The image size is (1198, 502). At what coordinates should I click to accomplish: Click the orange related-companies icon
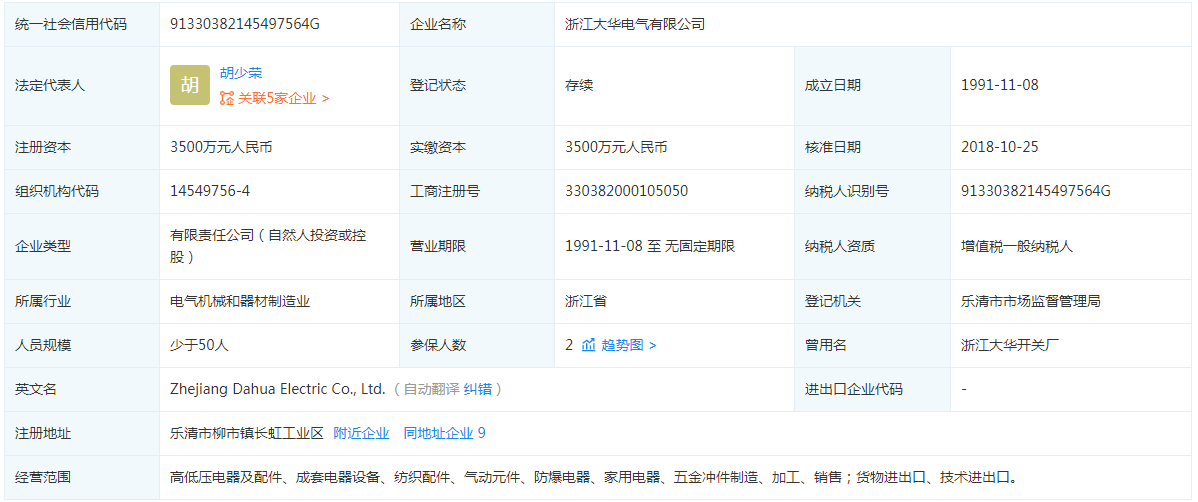coord(227,98)
